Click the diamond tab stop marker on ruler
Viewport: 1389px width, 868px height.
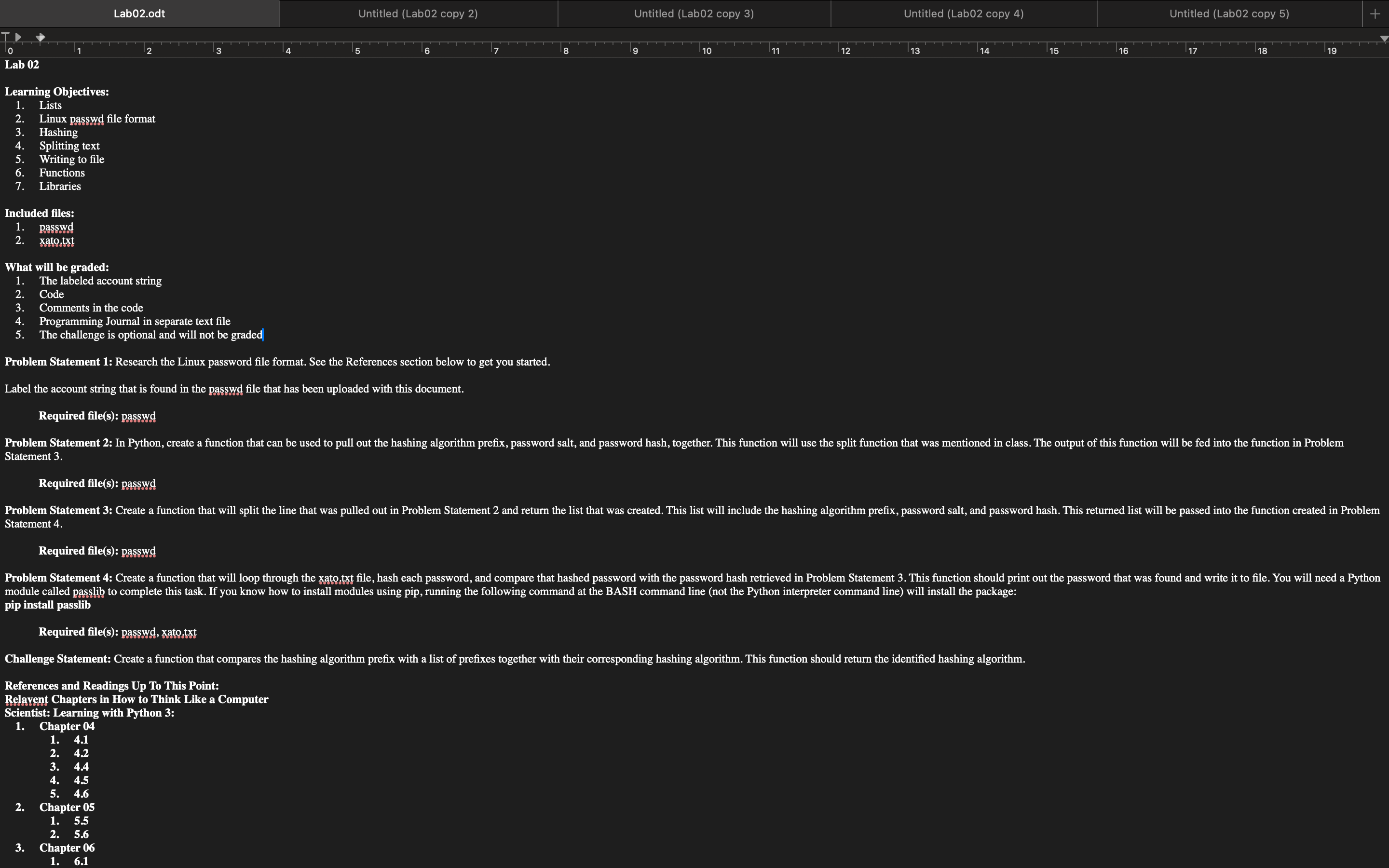click(40, 37)
